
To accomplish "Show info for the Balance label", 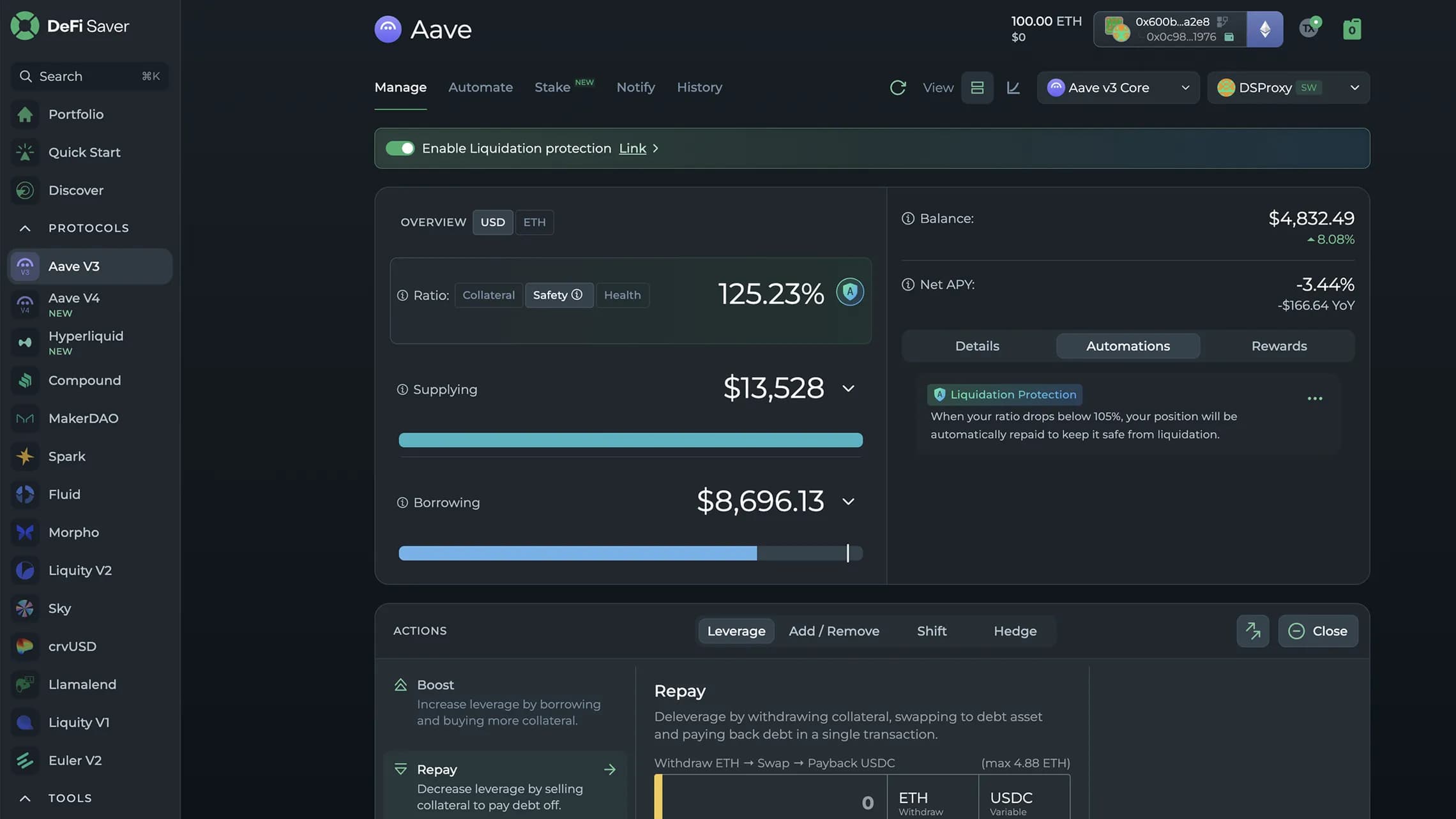I will (907, 219).
